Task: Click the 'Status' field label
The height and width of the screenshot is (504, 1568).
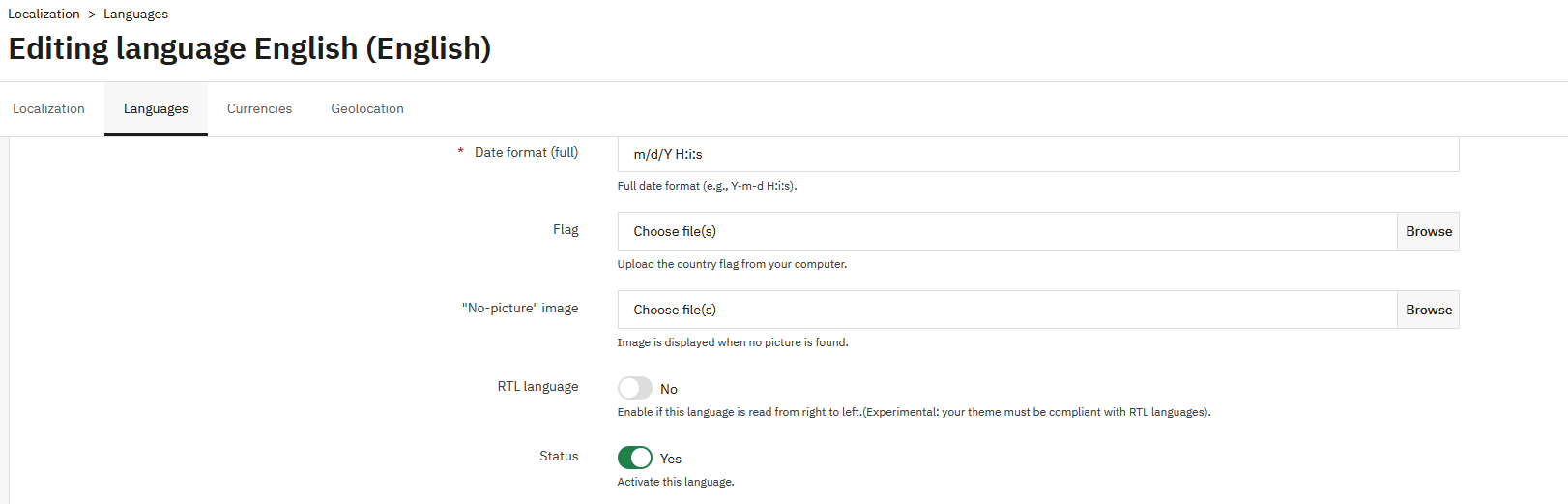Action: coord(559,456)
